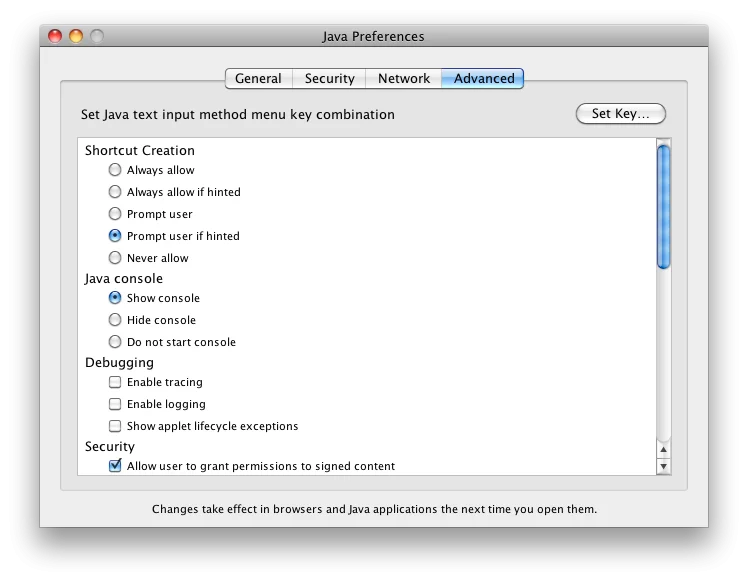748x582 pixels.
Task: Choose Hide console option
Action: (115, 319)
